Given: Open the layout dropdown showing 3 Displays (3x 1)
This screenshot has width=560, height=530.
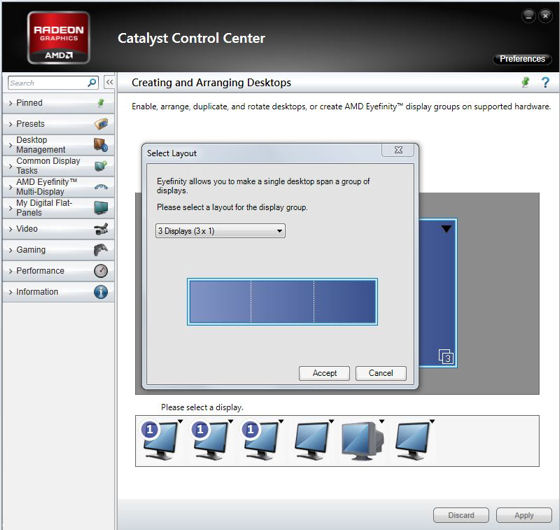Looking at the screenshot, I should (220, 231).
